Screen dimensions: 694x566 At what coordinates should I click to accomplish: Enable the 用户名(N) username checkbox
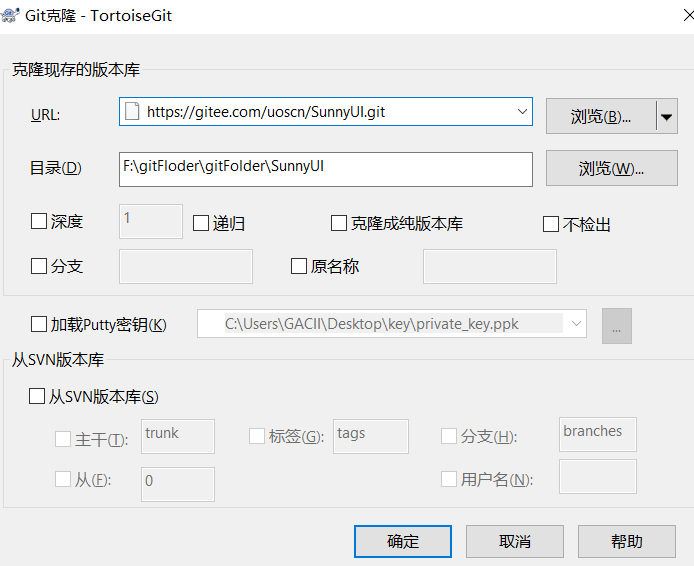pos(449,479)
